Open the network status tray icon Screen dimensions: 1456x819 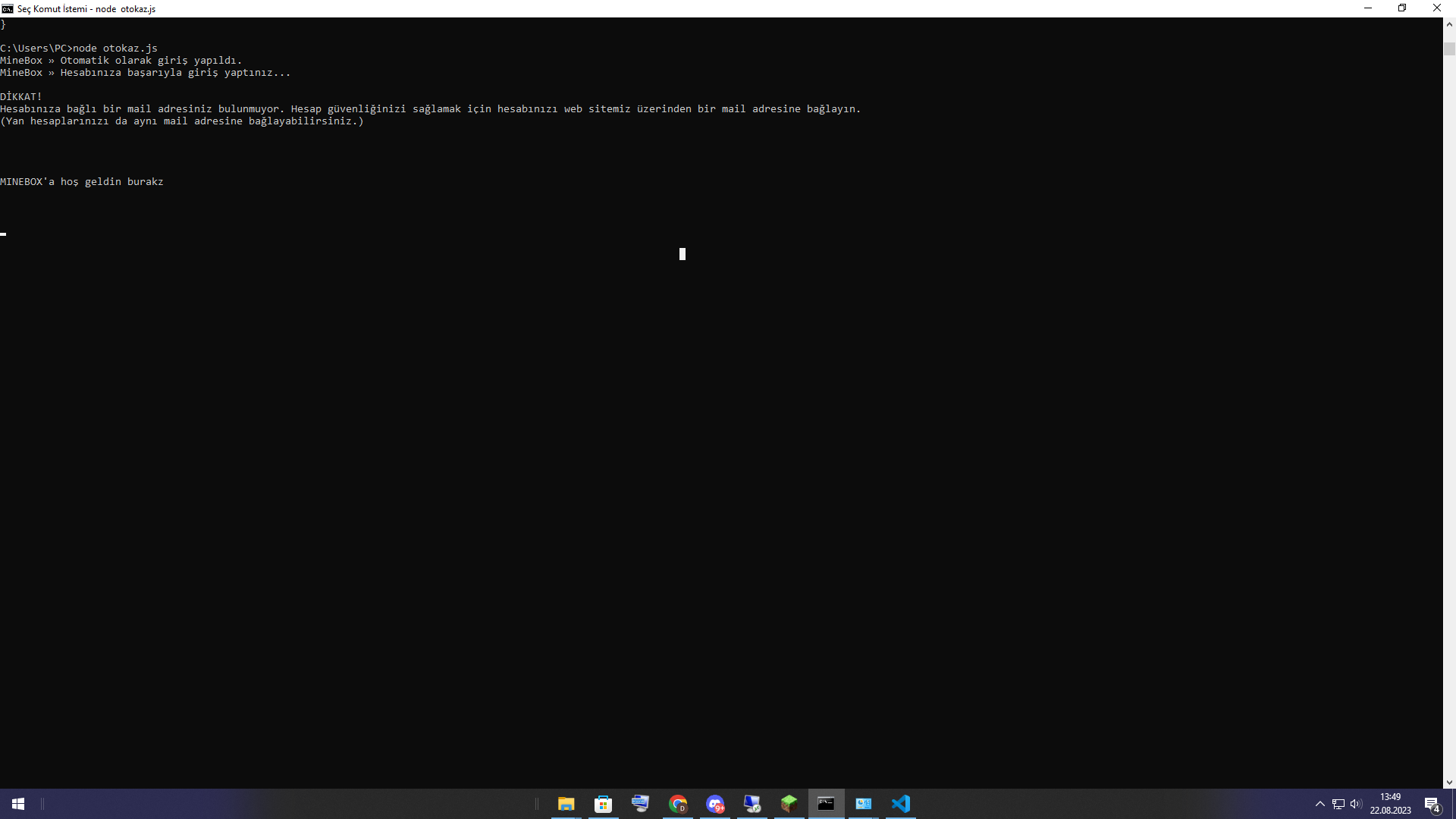point(1338,804)
